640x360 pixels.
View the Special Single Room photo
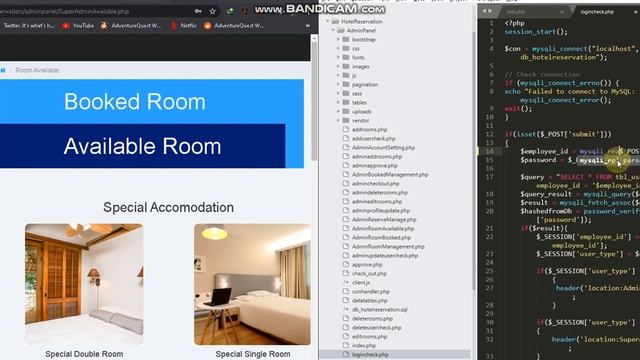point(252,284)
